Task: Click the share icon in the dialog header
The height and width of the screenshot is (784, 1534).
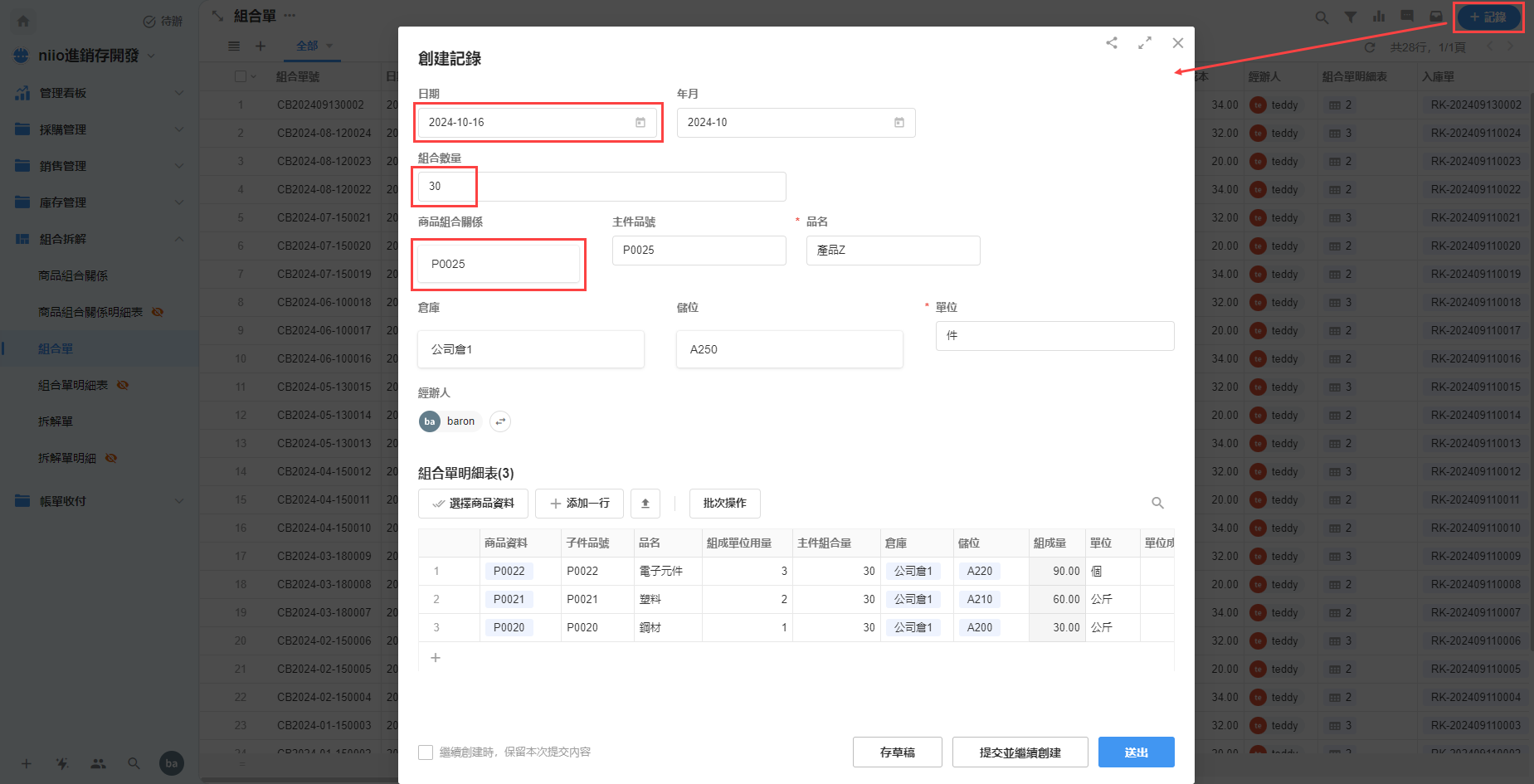Action: 1112,43
